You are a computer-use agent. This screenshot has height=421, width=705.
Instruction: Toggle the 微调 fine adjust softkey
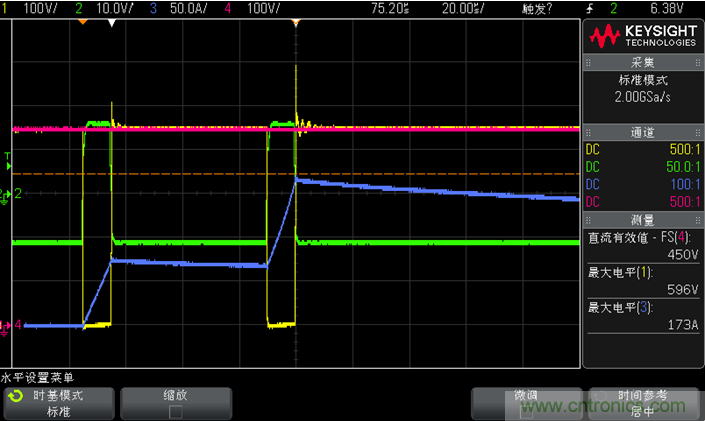pos(526,402)
